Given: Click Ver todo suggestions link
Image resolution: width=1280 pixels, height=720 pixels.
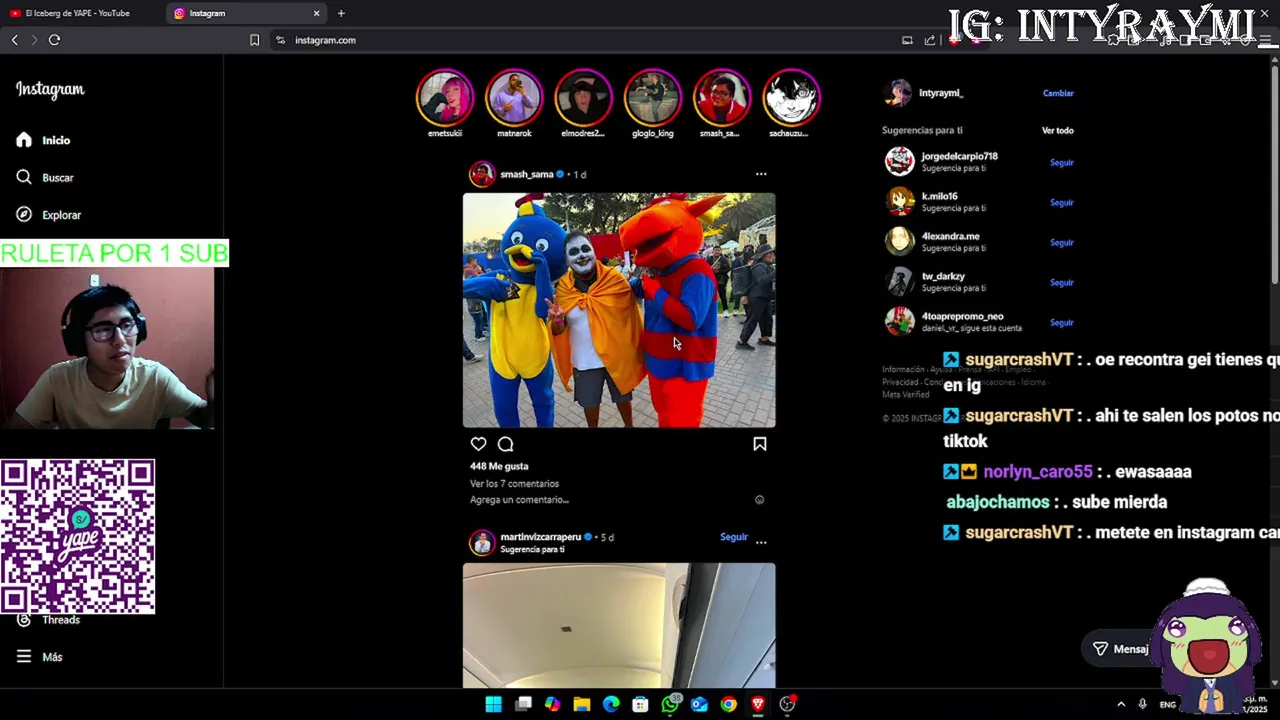Looking at the screenshot, I should (x=1057, y=130).
